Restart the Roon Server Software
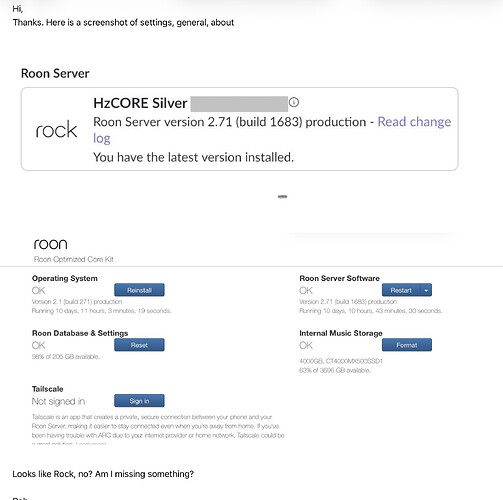This screenshot has height=500, width=503. [x=401, y=290]
